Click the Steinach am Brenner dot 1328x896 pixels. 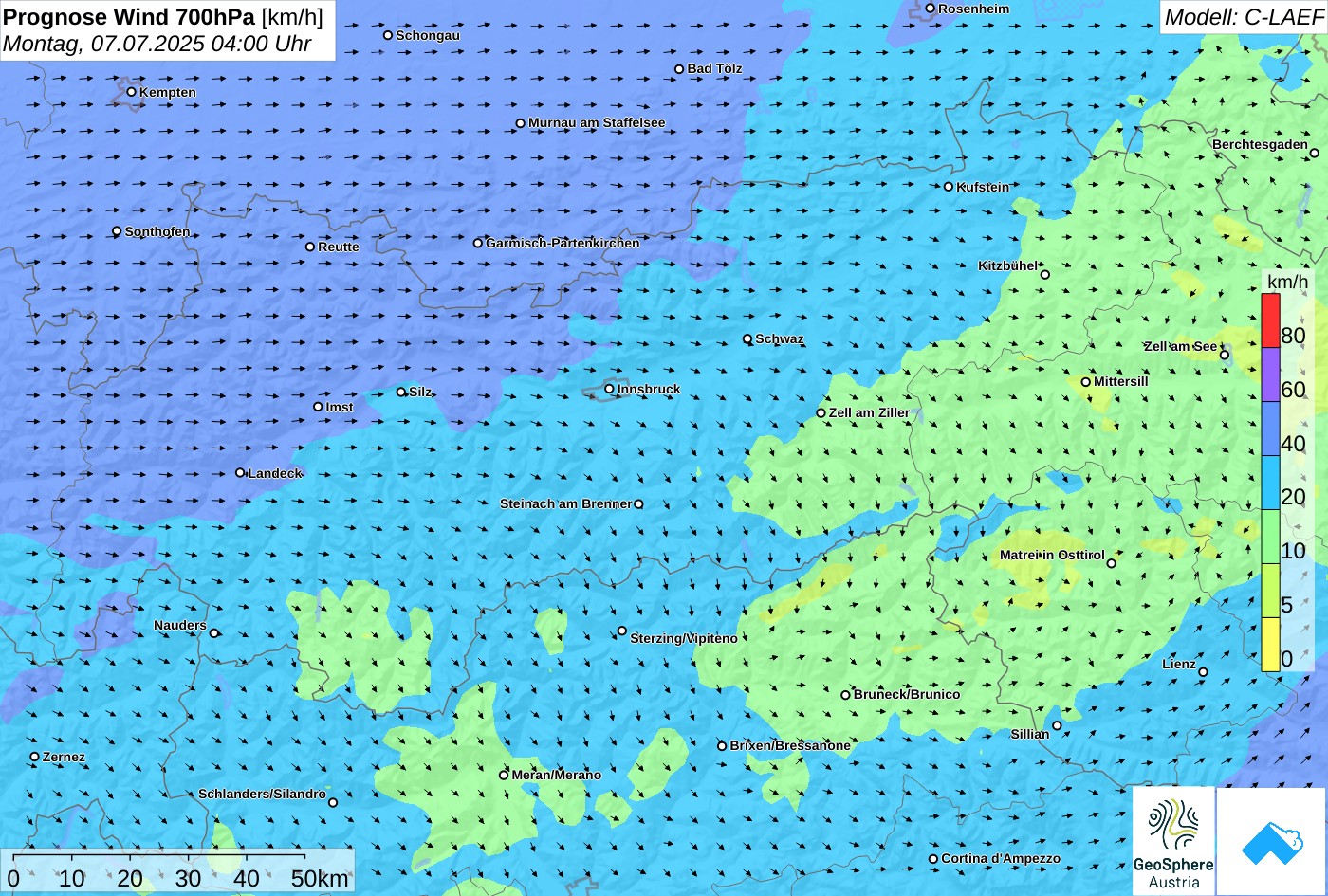point(638,504)
